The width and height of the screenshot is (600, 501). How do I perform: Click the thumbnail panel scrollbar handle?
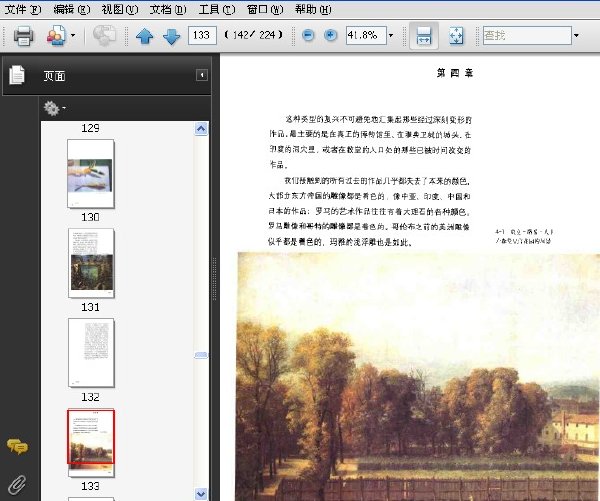[x=201, y=355]
